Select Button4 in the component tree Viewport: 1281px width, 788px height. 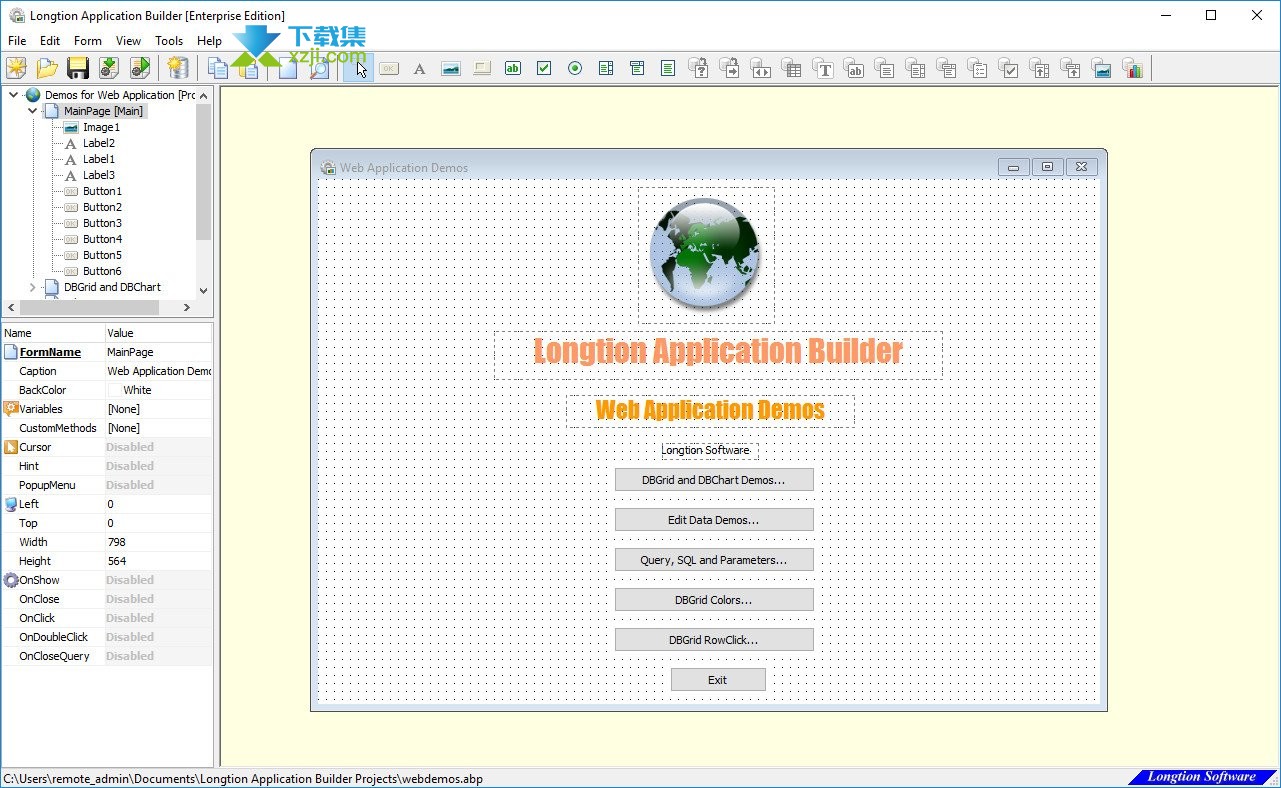point(102,239)
